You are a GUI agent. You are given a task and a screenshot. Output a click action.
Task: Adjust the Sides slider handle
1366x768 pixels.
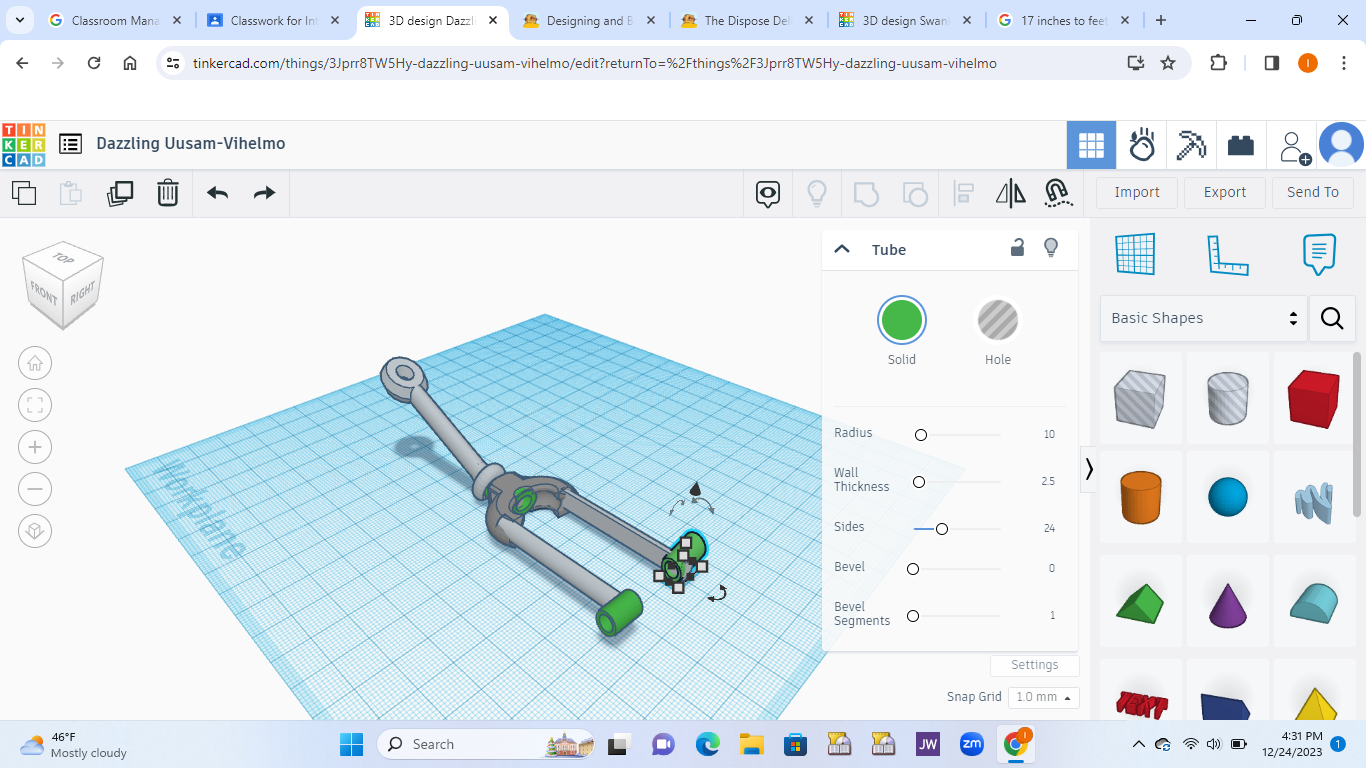tap(942, 529)
